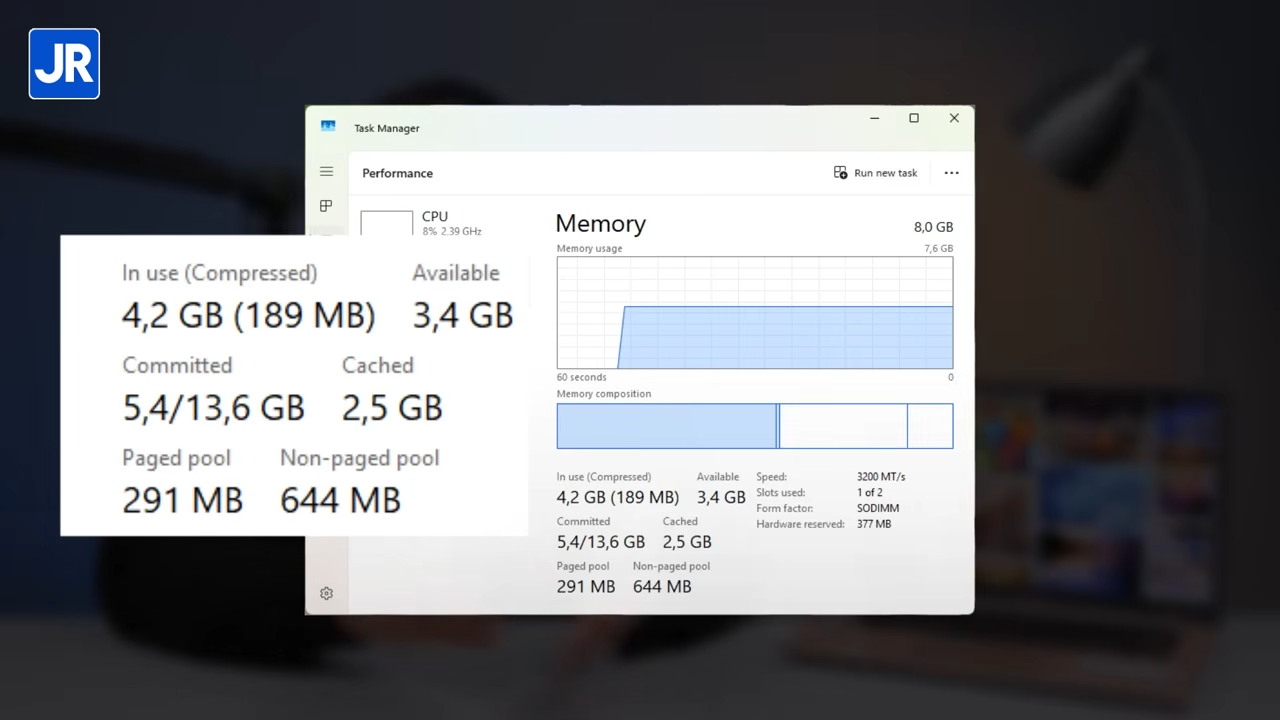This screenshot has width=1280, height=720.
Task: Click the Memory composition bar
Action: click(x=755, y=426)
